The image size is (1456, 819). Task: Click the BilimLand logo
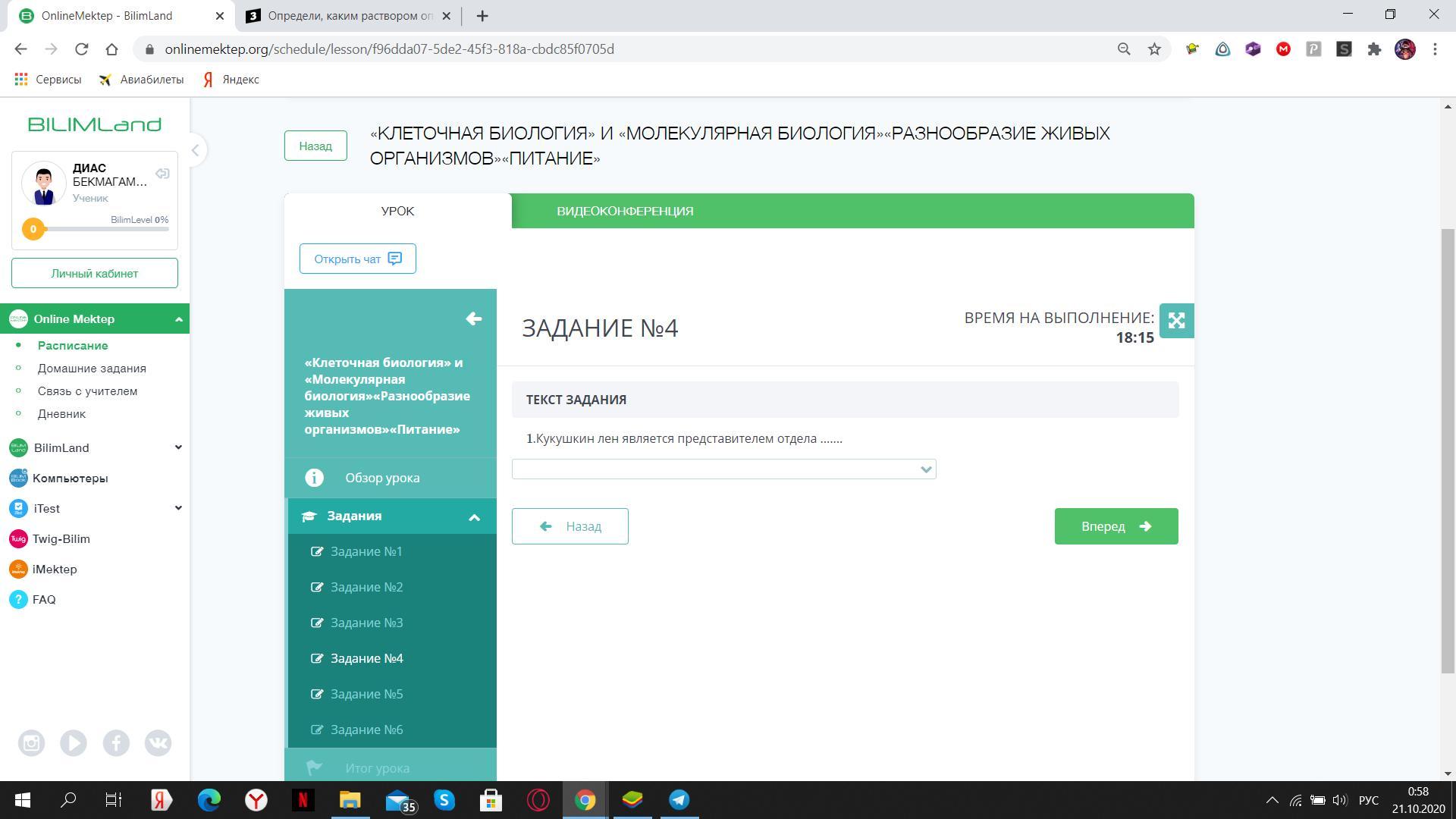click(95, 124)
